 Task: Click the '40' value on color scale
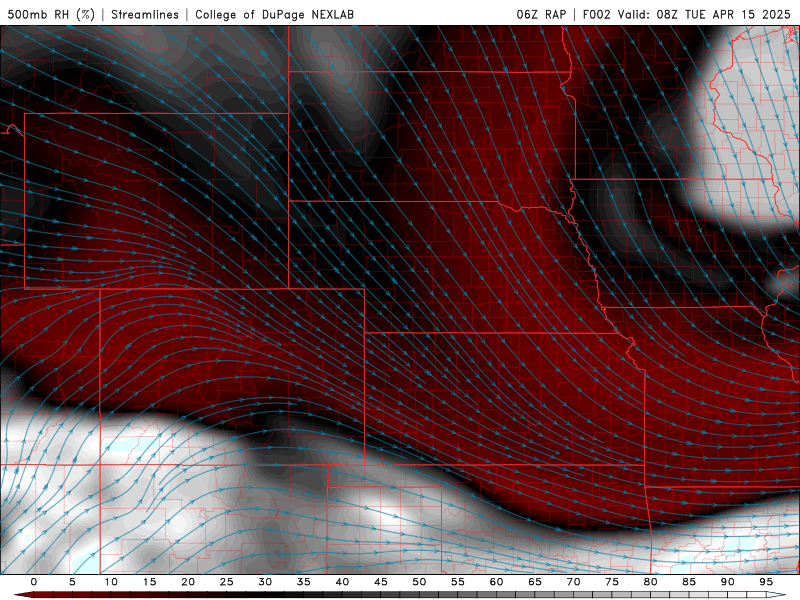[342, 582]
